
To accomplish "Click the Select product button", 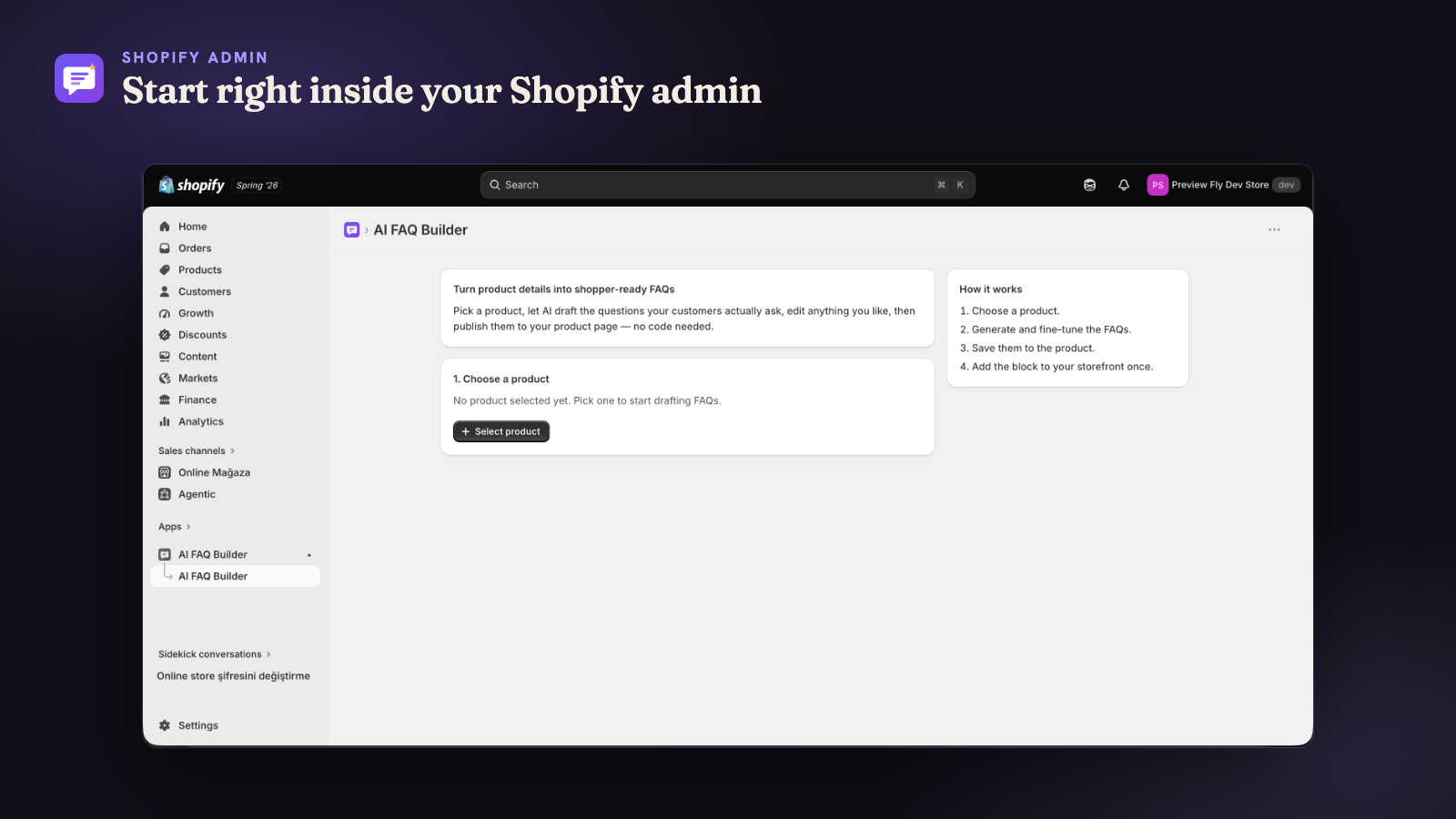I will pyautogui.click(x=501, y=432).
